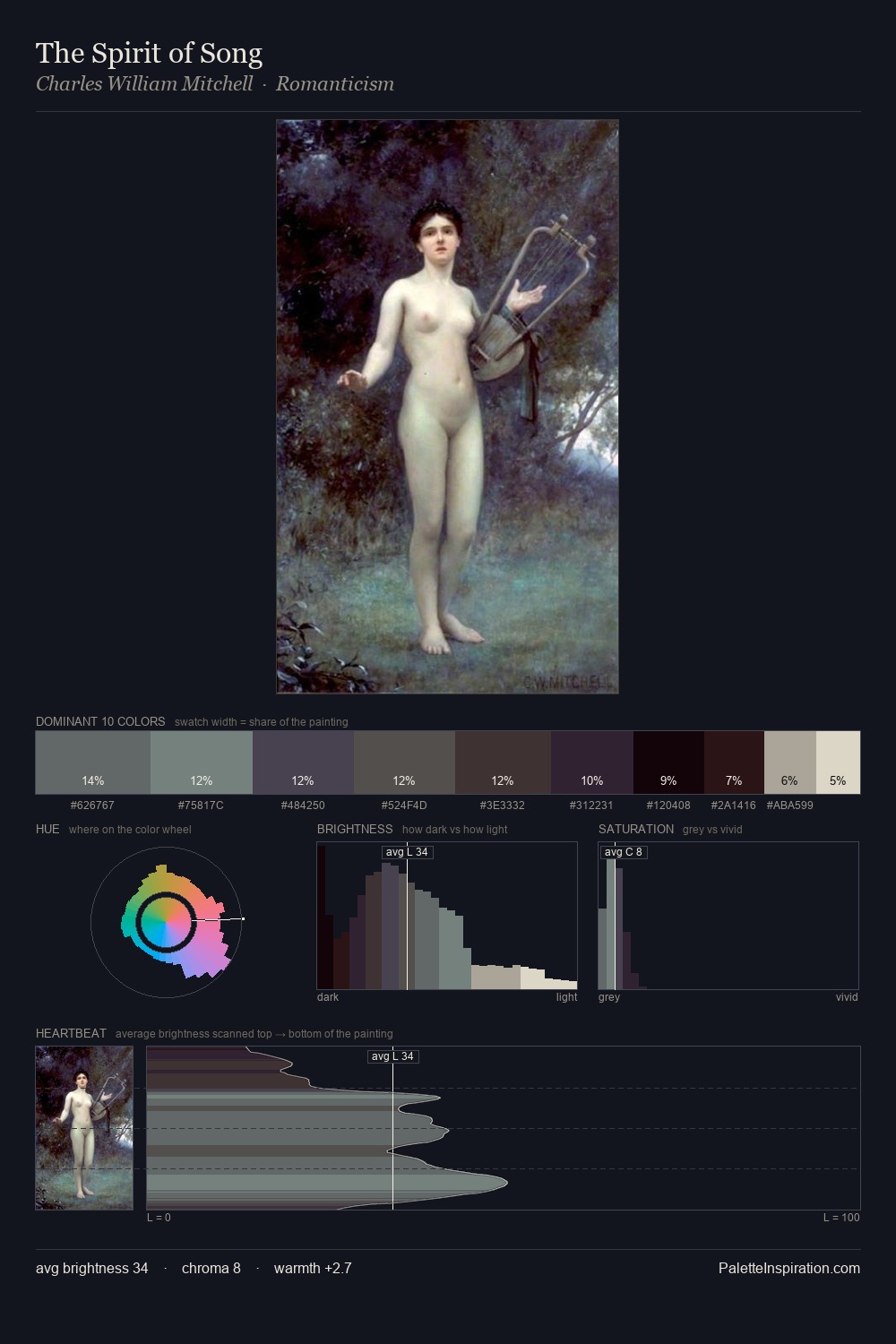The height and width of the screenshot is (1344, 896).
Task: Click the HUE section heading
Action: (x=47, y=829)
